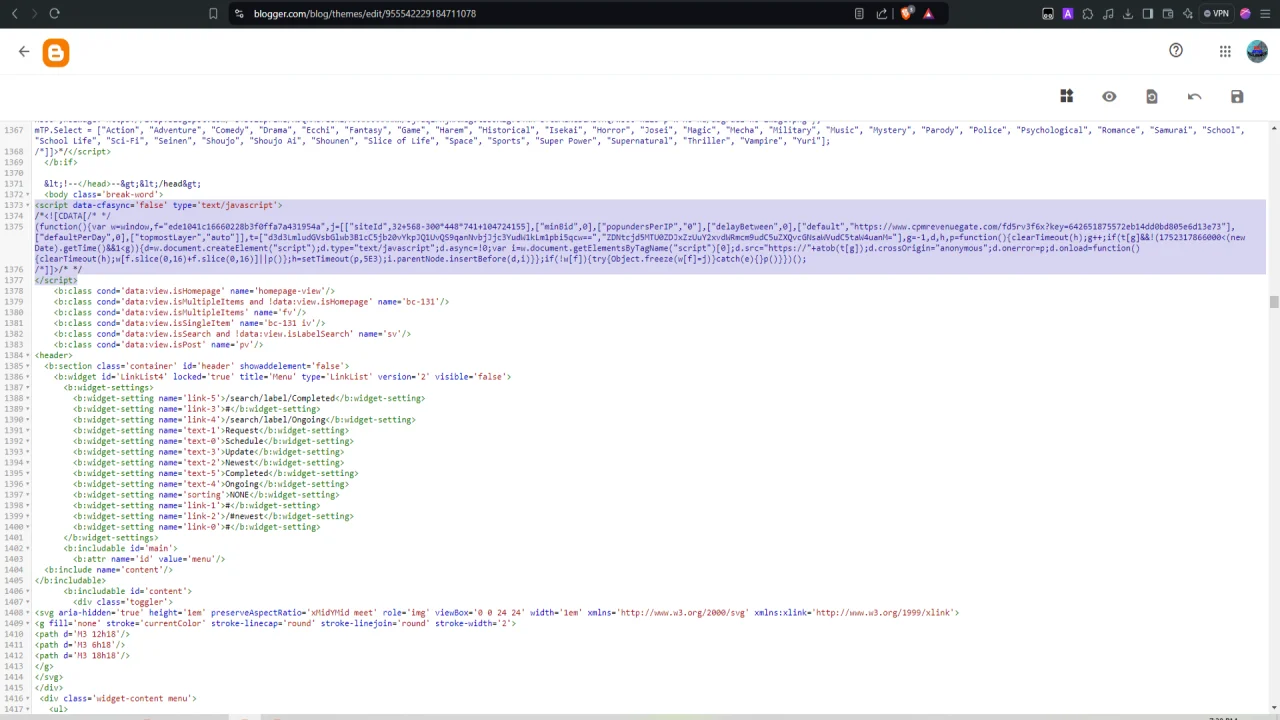This screenshot has width=1280, height=720.
Task: Click the 'widget-content menu' div line
Action: (118, 699)
